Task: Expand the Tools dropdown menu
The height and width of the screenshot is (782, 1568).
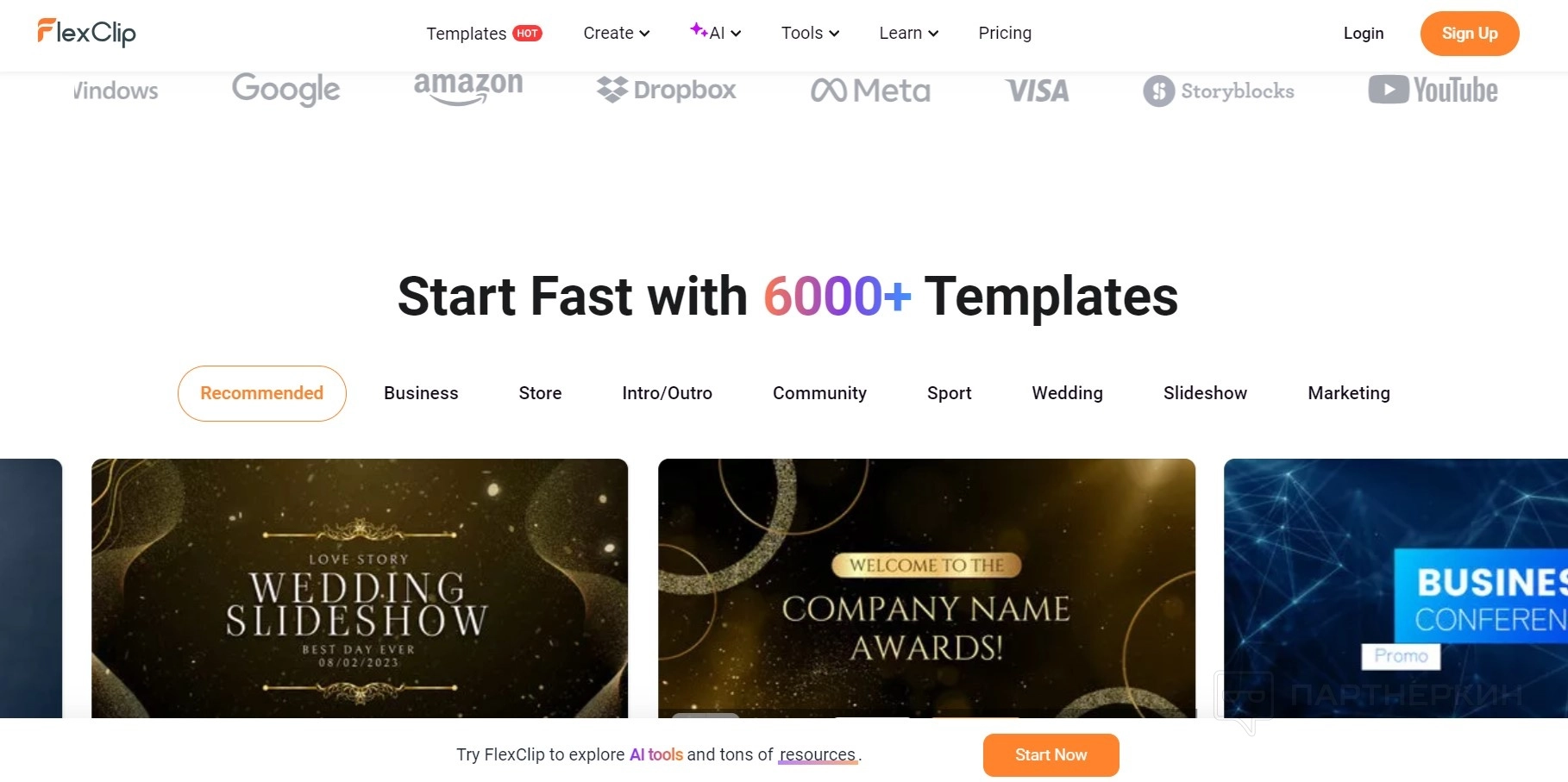Action: (810, 33)
